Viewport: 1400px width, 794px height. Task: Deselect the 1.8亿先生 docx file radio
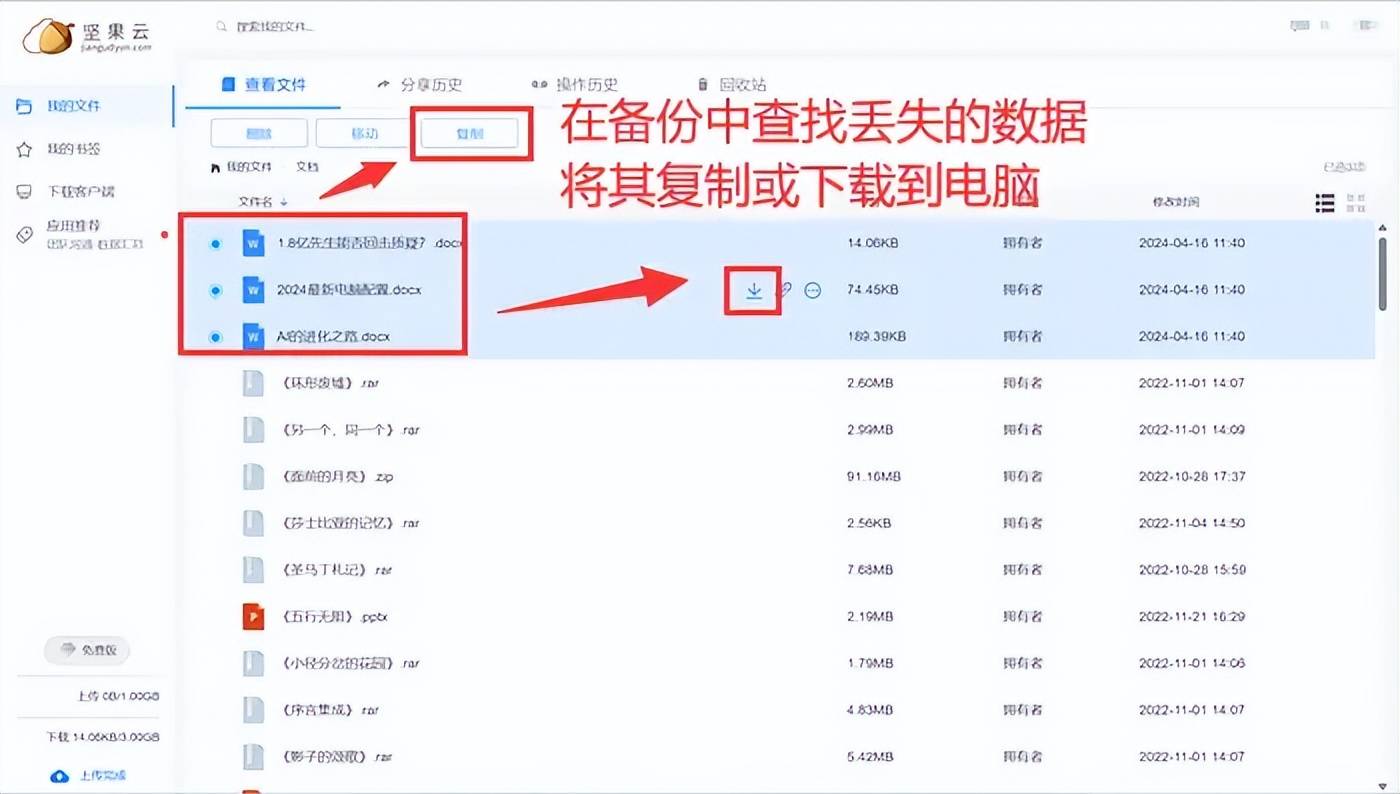(215, 244)
